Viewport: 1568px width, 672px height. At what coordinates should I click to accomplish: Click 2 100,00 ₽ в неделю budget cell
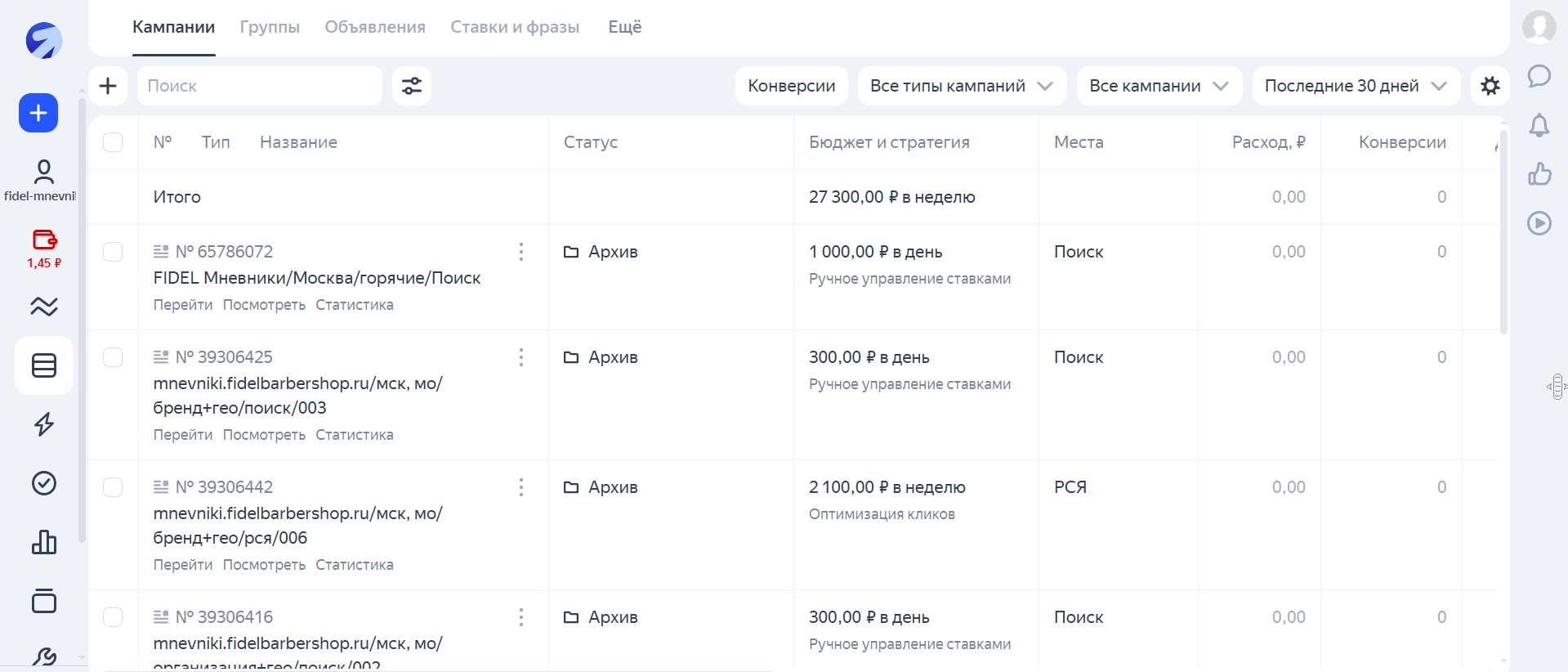[x=887, y=487]
